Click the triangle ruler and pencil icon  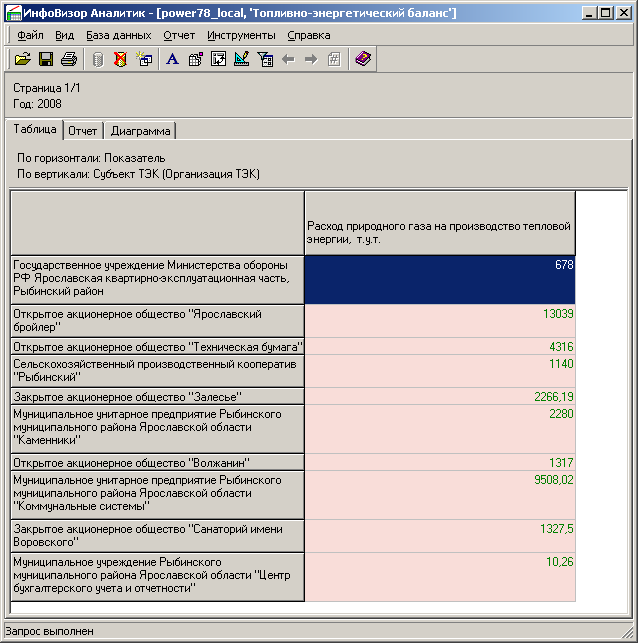pyautogui.click(x=242, y=59)
